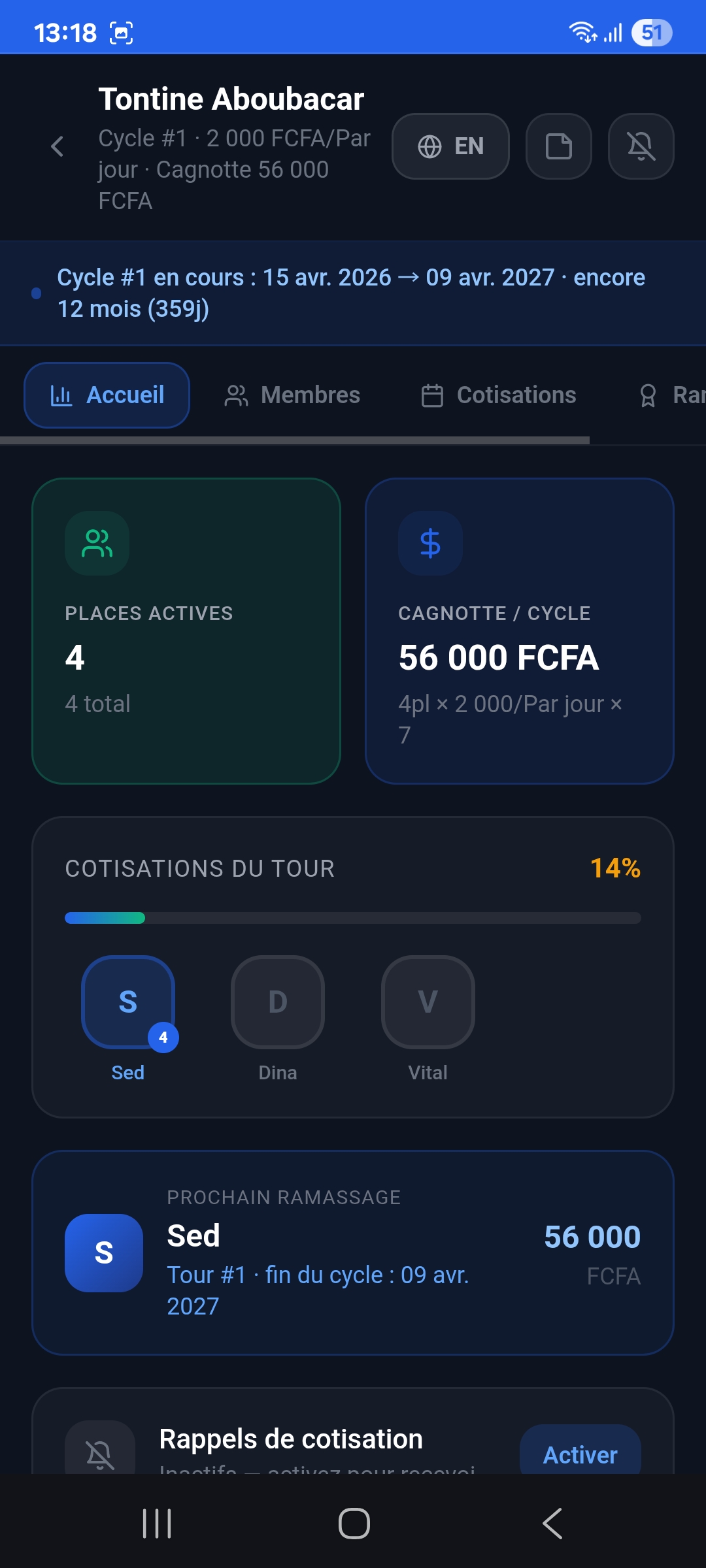Open the document page icon in header
Screen dimensions: 706x1568
click(559, 146)
